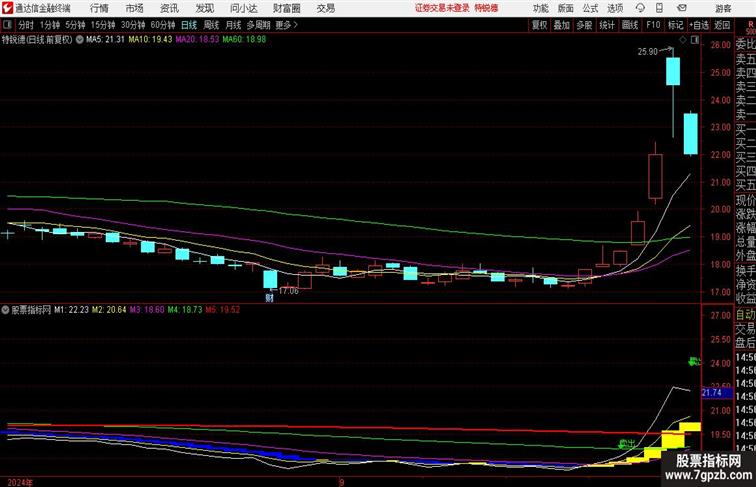Click the M1: 22.23 indicator value

71,310
